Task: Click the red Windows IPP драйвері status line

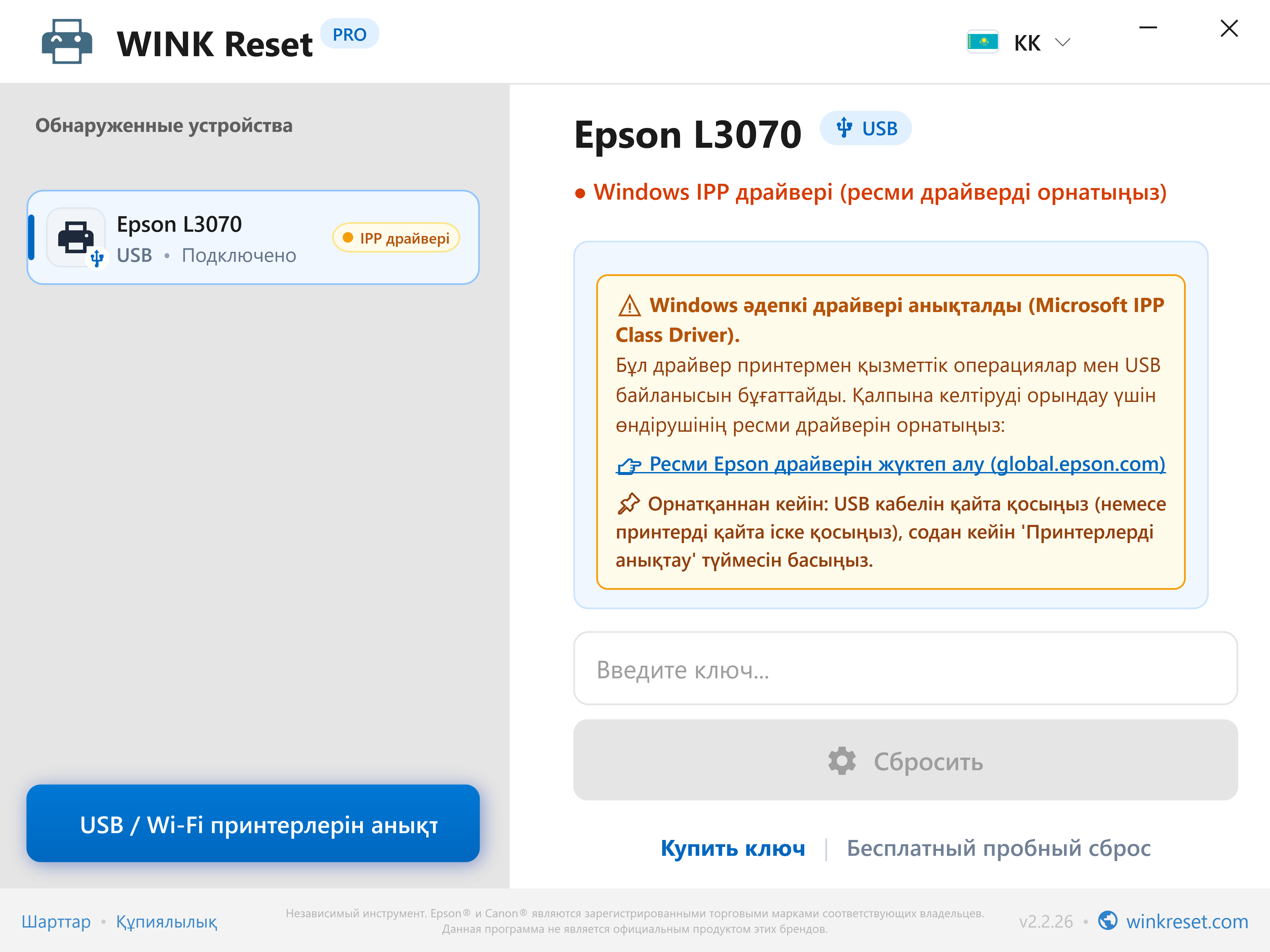Action: [871, 192]
